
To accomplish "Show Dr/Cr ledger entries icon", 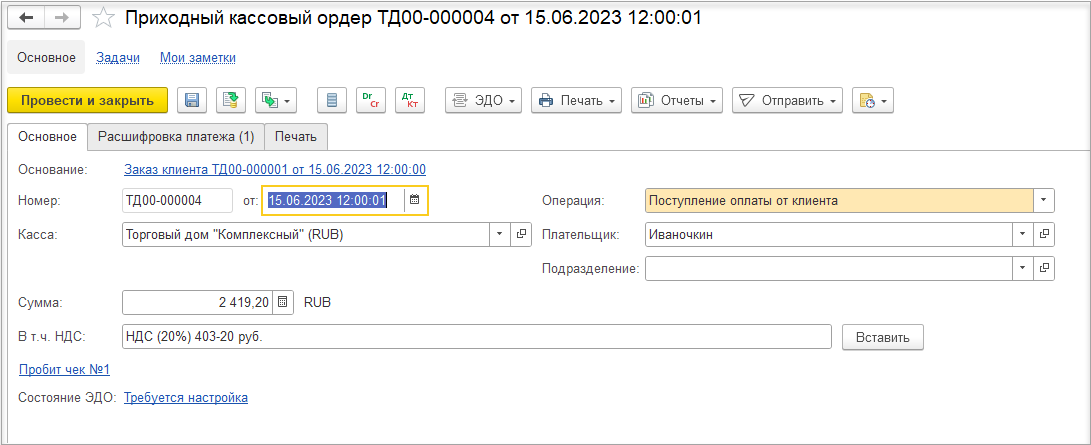I will [371, 100].
